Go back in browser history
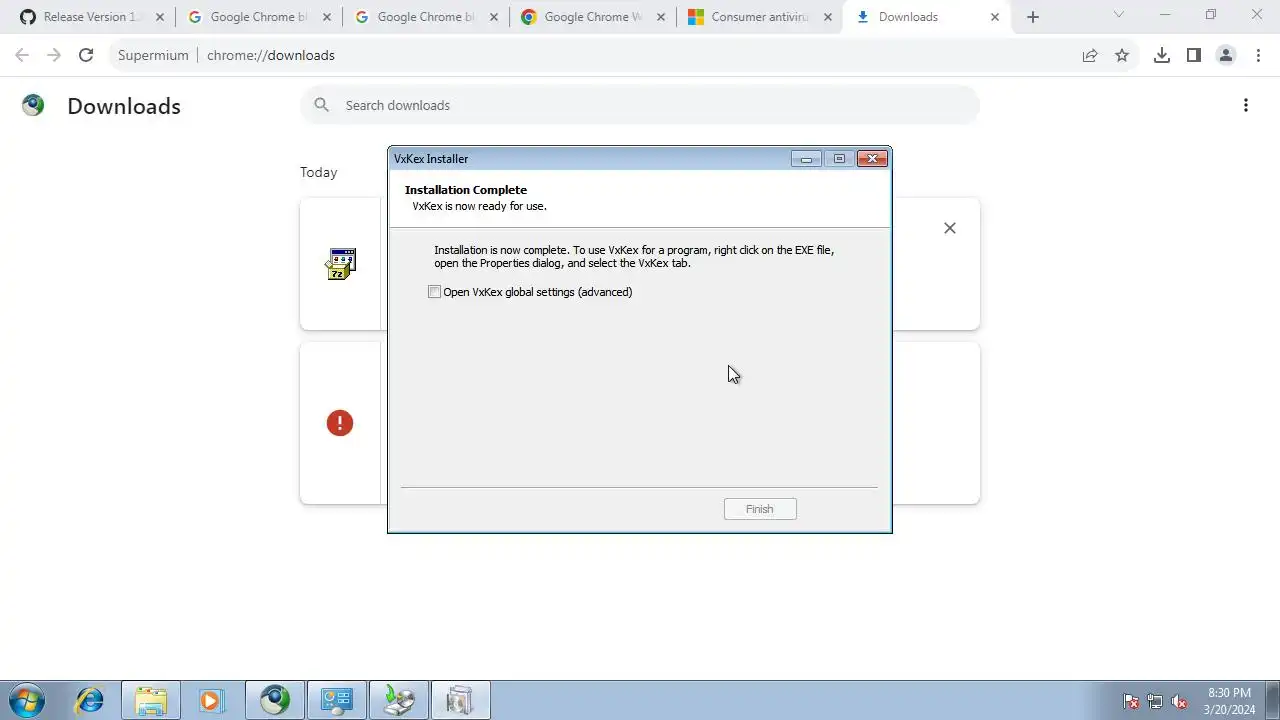The image size is (1280, 720). 22,55
